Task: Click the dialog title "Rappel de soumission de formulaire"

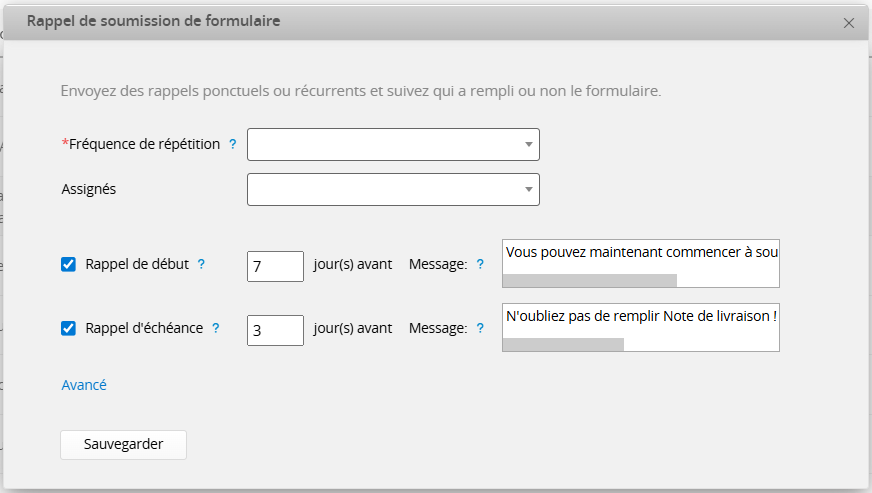Action: tap(153, 21)
